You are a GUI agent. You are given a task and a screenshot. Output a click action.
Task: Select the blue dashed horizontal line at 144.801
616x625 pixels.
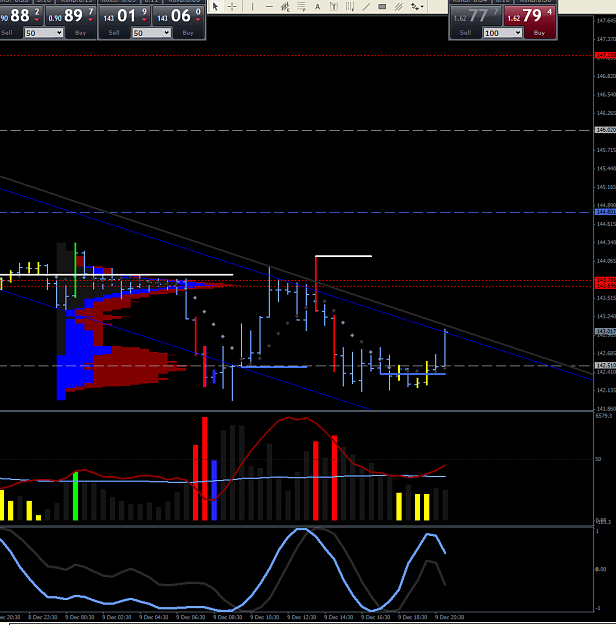(297, 212)
